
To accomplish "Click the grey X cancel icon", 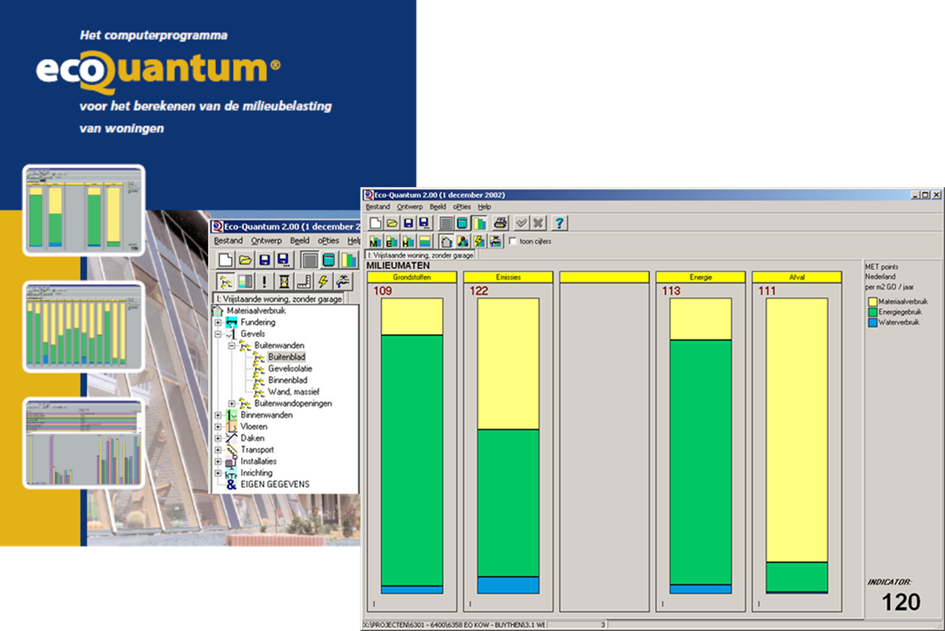I will coord(538,223).
